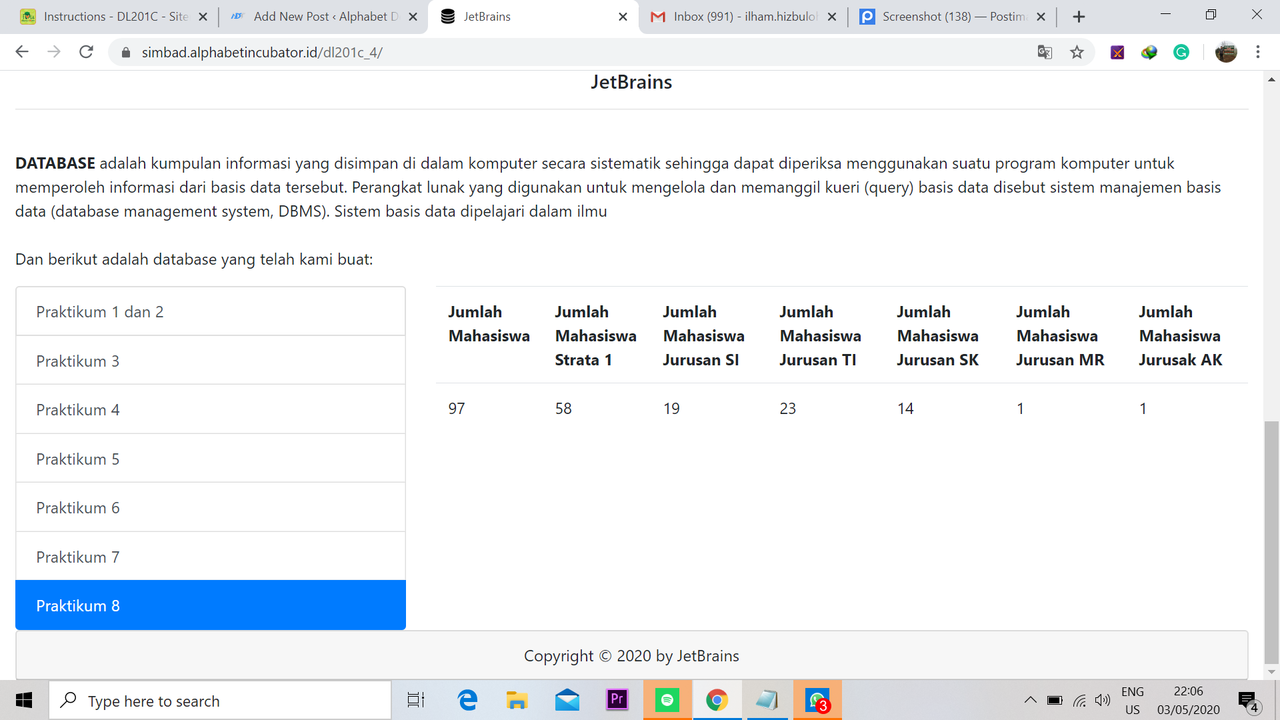Click the Jumlah Mahasiswa Jurusan TI header
Screen dimensions: 1280x720
pos(820,336)
